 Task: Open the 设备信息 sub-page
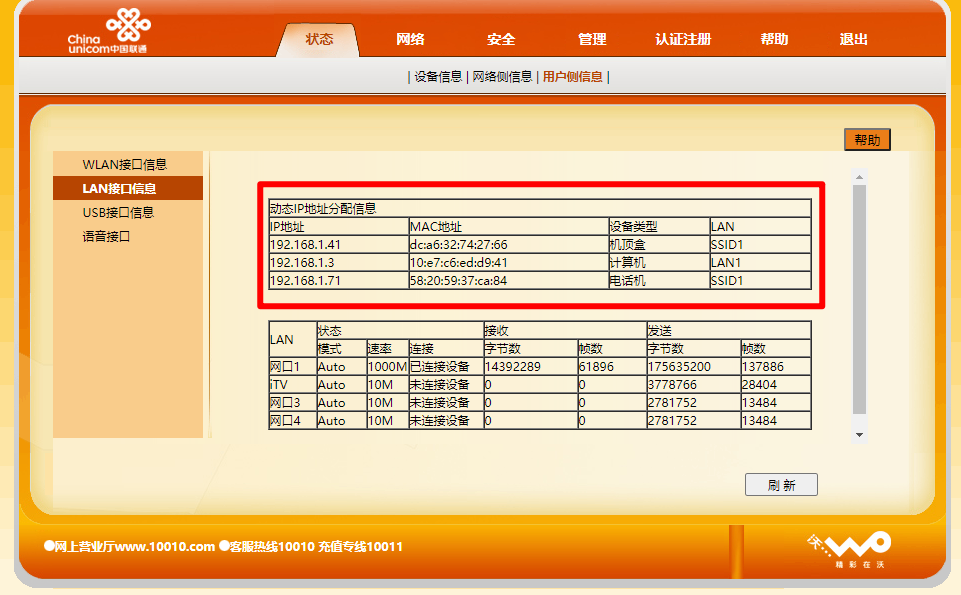point(438,77)
